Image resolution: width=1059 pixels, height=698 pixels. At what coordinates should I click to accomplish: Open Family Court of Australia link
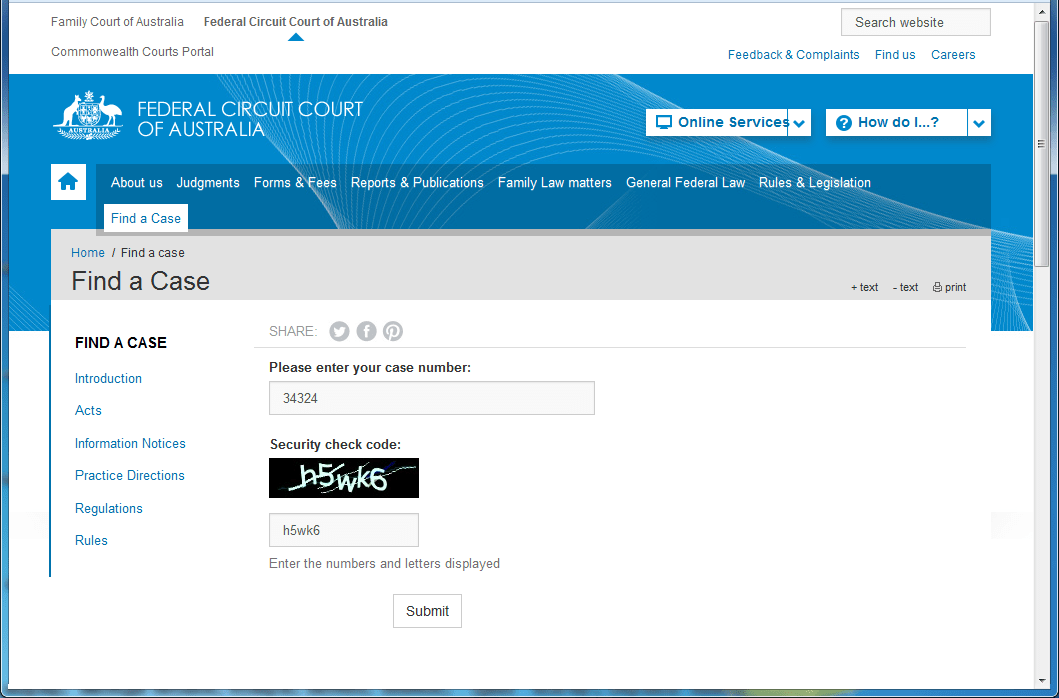(x=118, y=22)
